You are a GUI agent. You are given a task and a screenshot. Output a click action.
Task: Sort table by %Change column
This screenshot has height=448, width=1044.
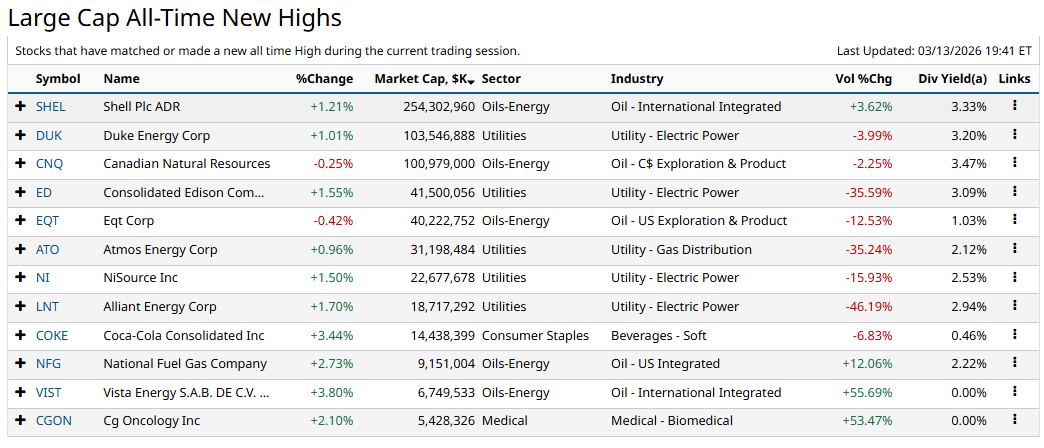[x=324, y=79]
